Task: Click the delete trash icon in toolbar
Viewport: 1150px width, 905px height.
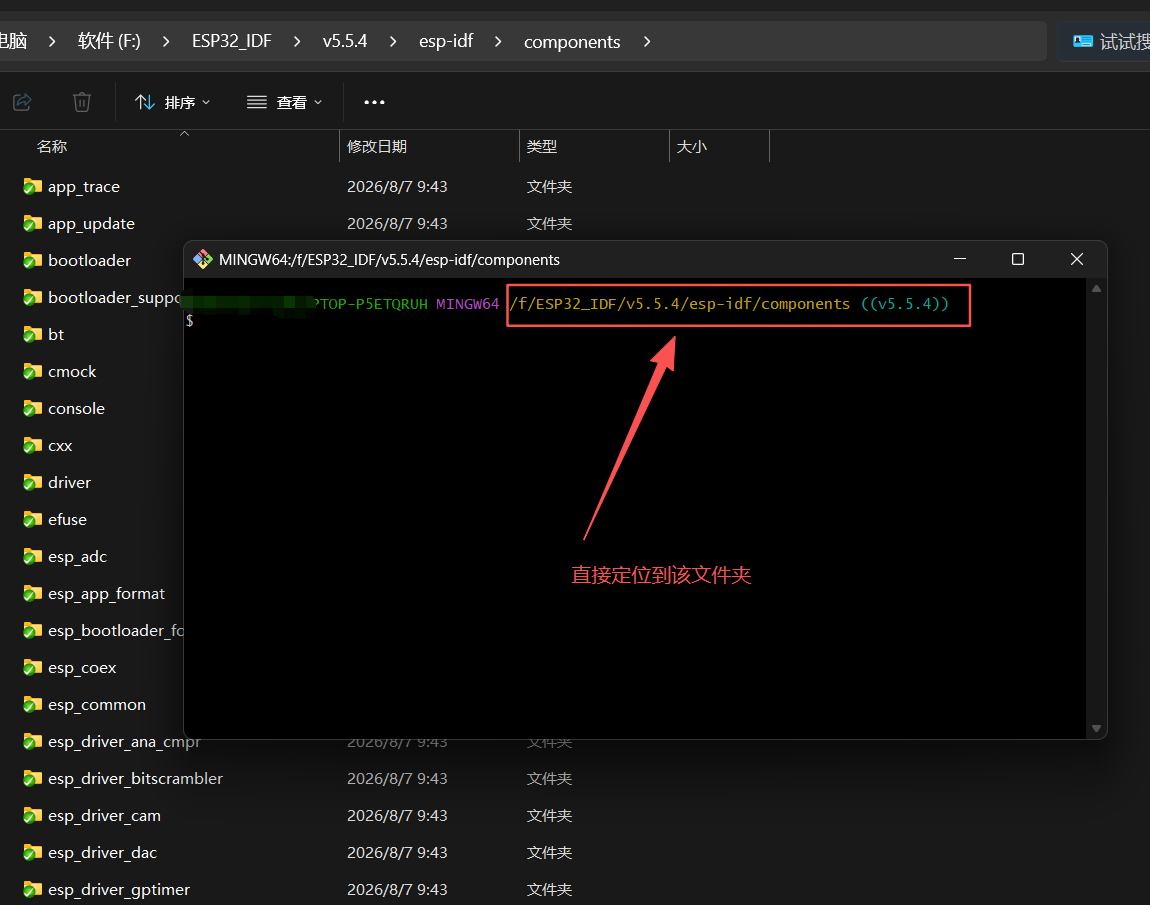Action: click(x=81, y=102)
